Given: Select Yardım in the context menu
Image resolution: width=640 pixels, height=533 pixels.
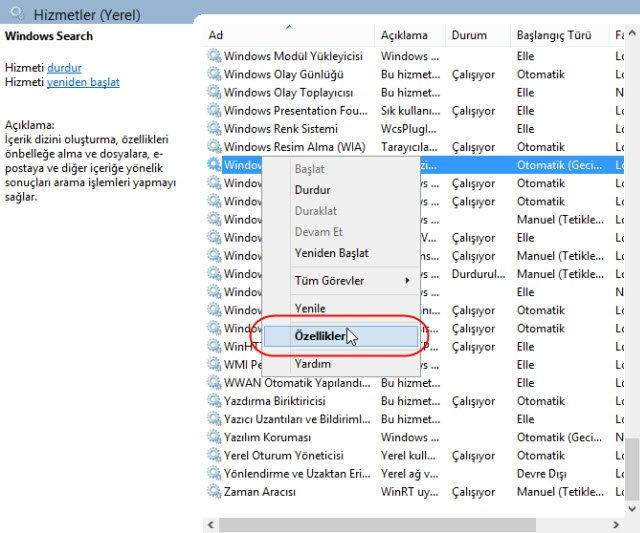Looking at the screenshot, I should coord(341,364).
